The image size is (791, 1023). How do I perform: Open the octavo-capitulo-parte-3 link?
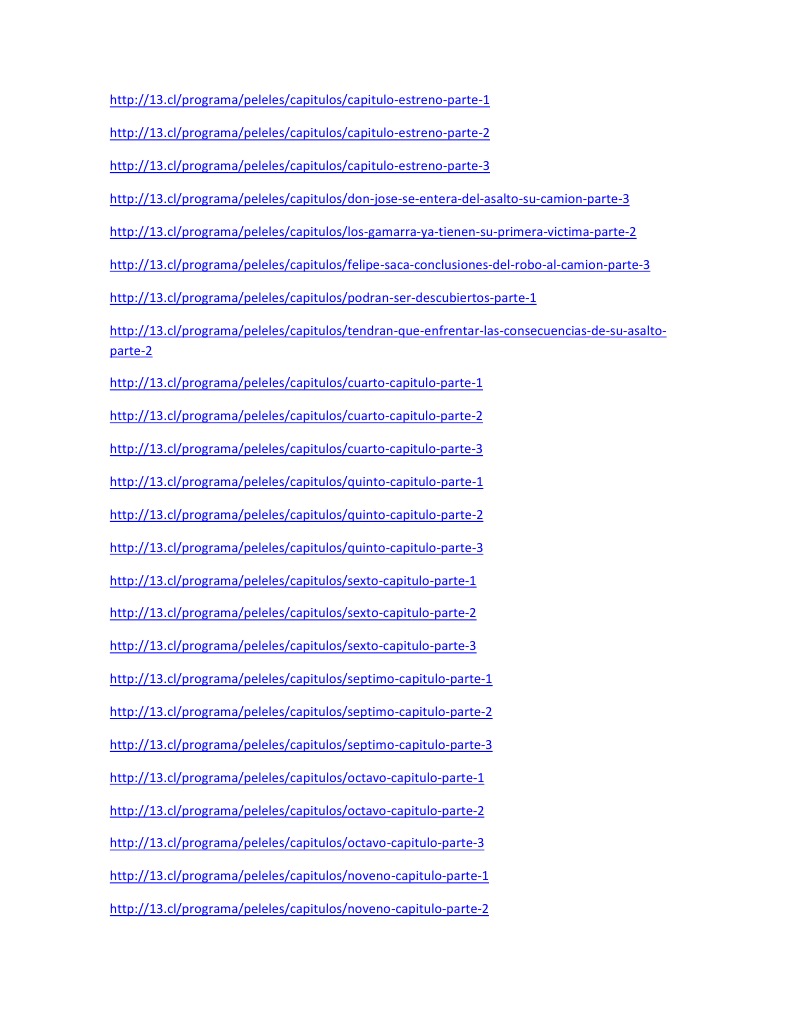tap(297, 843)
